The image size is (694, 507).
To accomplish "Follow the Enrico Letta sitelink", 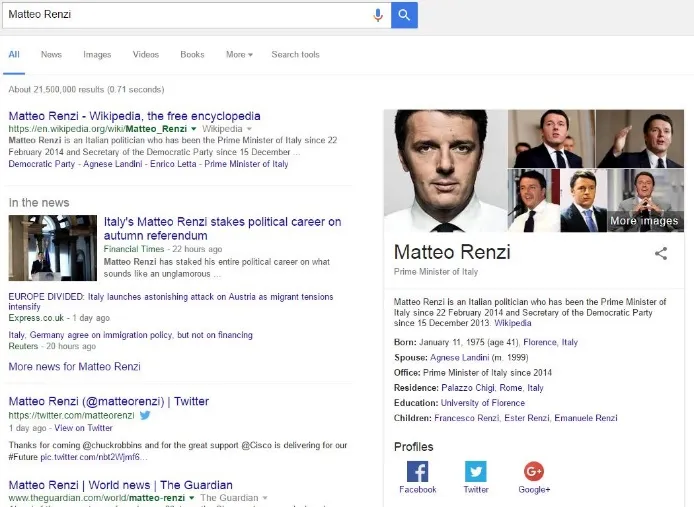I will (x=173, y=164).
